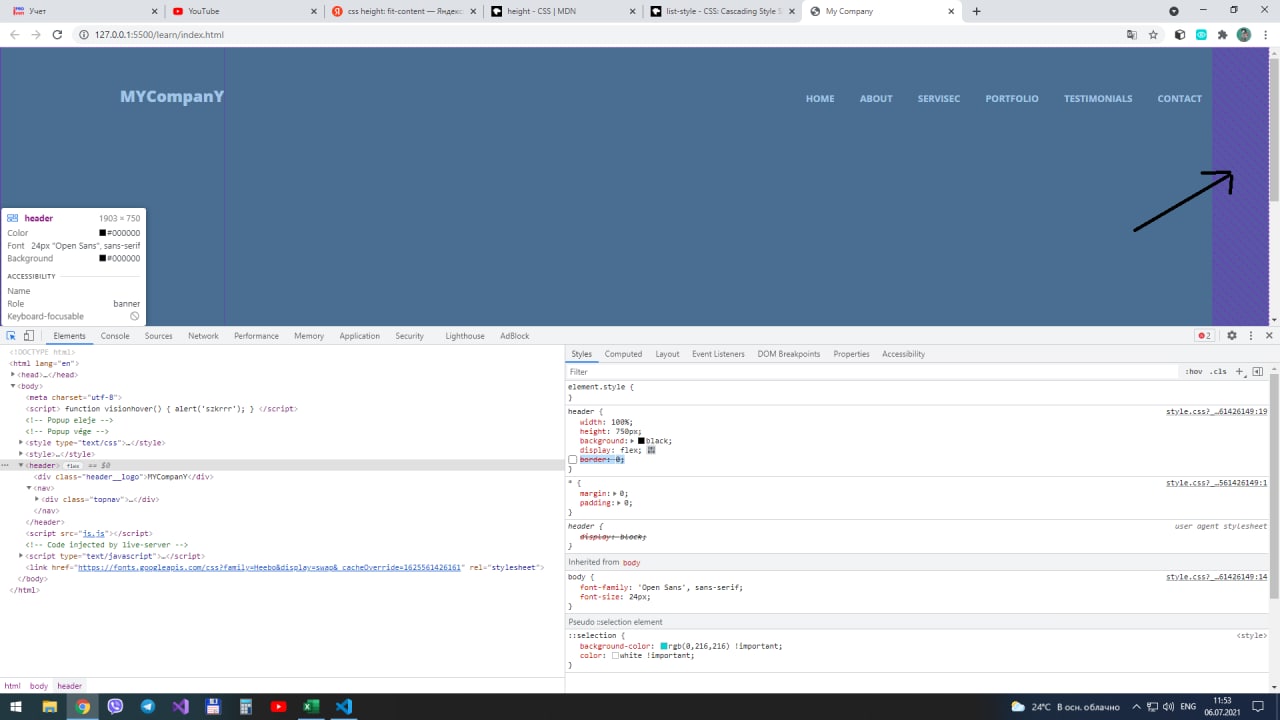Open a new browser tab
The image size is (1280, 720).
coord(977,11)
